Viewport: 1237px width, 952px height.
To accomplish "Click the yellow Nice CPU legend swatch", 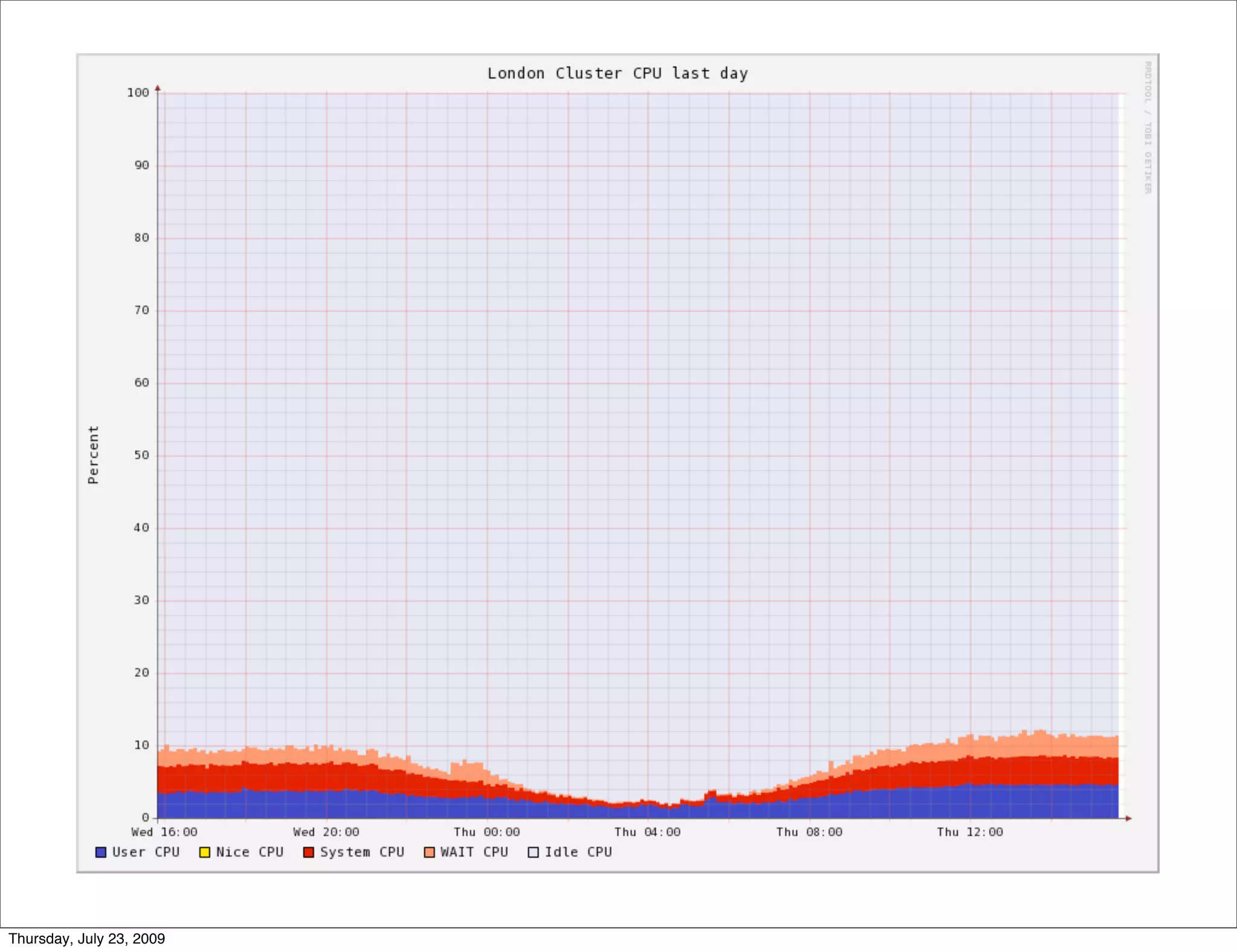I will (x=205, y=852).
